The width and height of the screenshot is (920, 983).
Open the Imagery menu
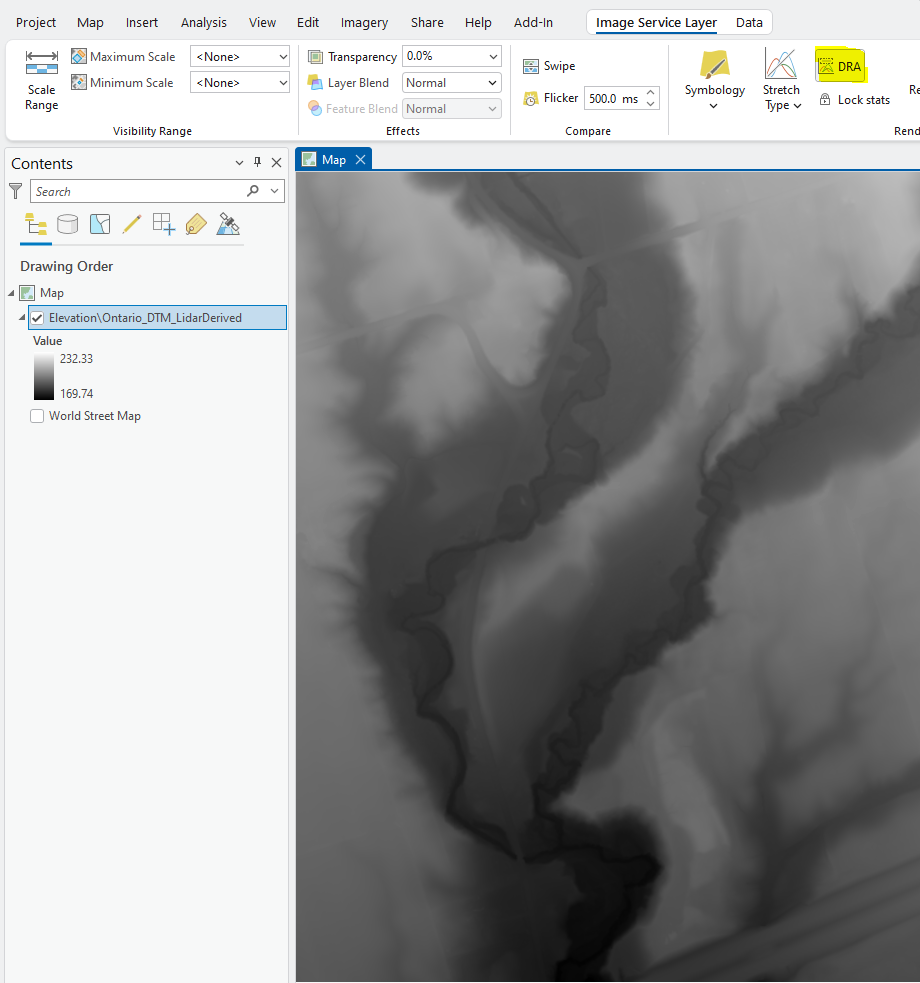pos(364,22)
